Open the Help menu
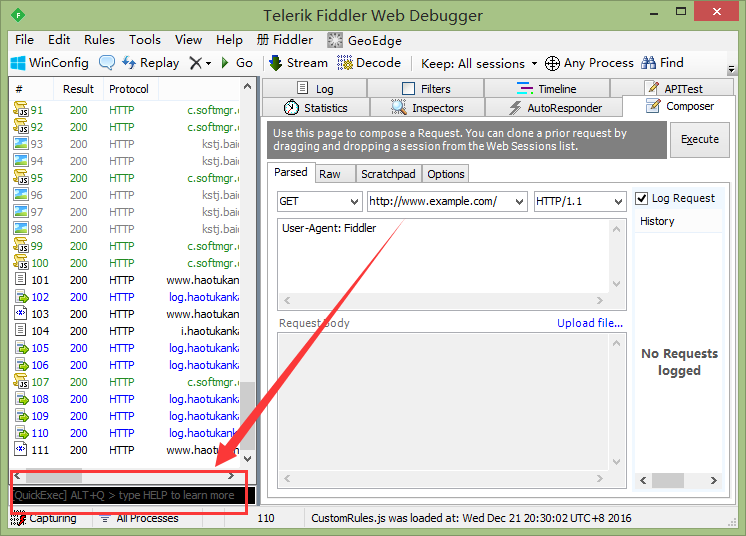The width and height of the screenshot is (746, 536). (229, 40)
